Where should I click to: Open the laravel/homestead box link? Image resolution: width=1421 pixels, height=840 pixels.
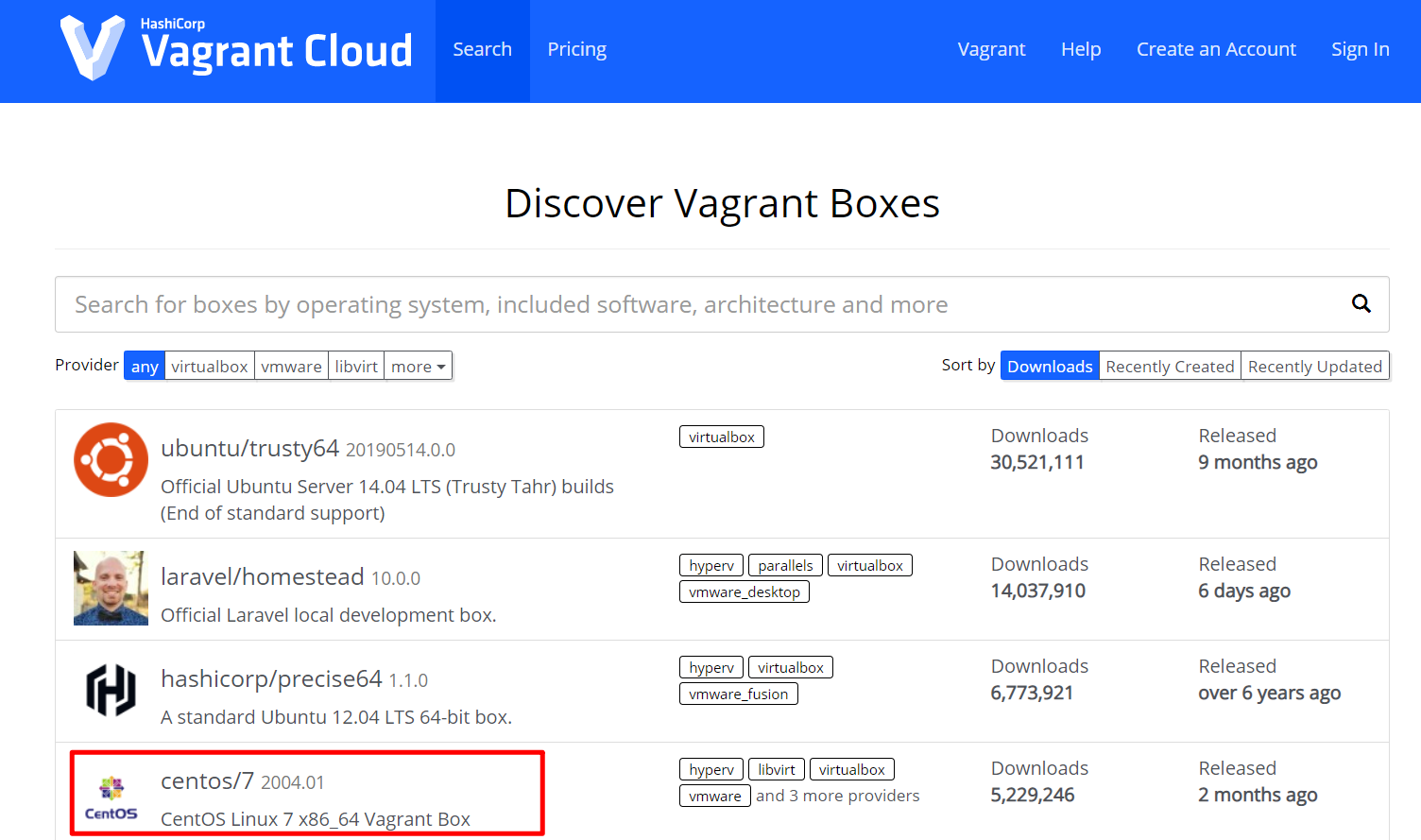(263, 576)
